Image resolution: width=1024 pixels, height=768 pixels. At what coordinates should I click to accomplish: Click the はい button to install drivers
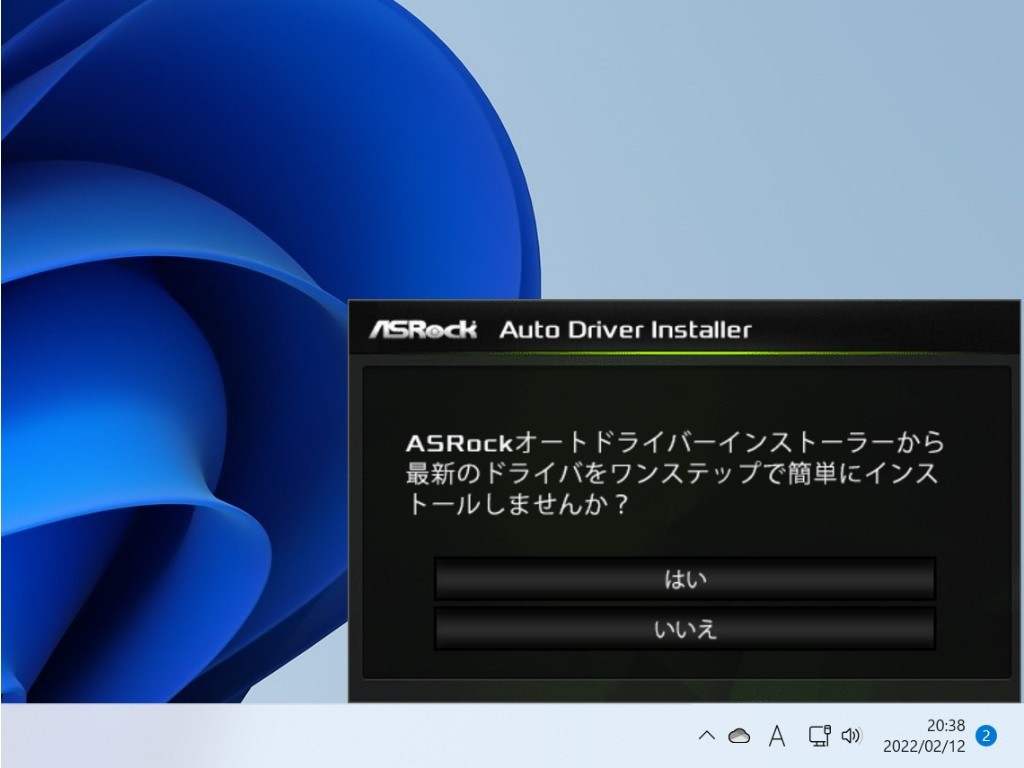[685, 579]
